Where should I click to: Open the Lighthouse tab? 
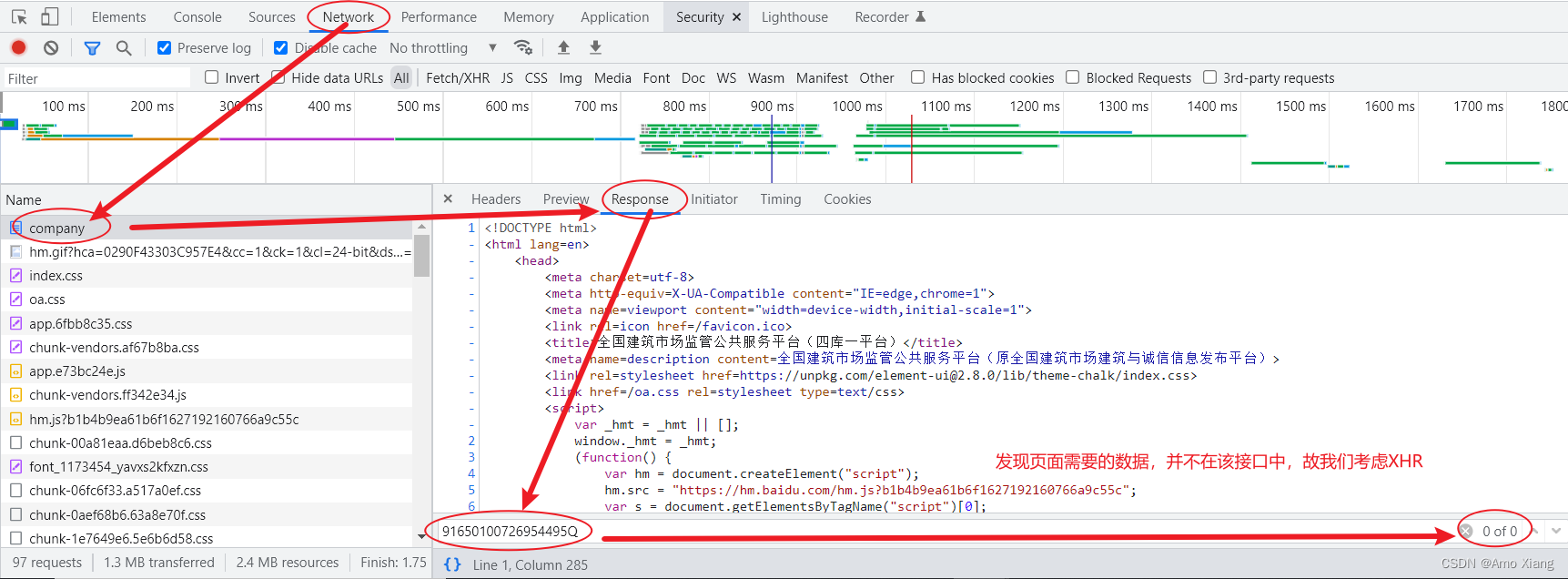point(794,16)
